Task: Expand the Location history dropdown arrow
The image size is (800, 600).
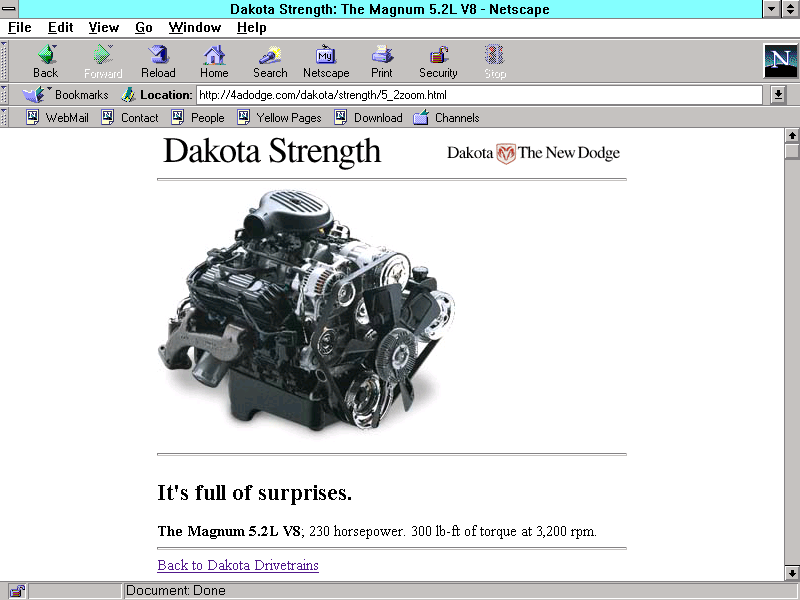Action: tap(779, 95)
